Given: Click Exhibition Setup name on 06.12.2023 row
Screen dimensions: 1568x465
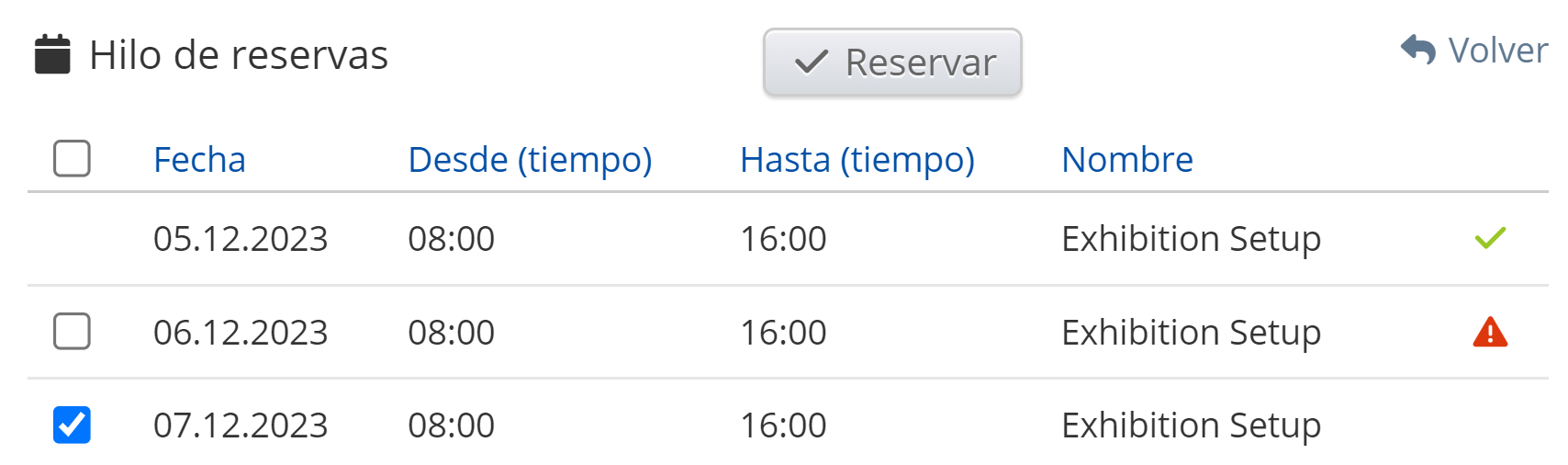Looking at the screenshot, I should click(1191, 333).
